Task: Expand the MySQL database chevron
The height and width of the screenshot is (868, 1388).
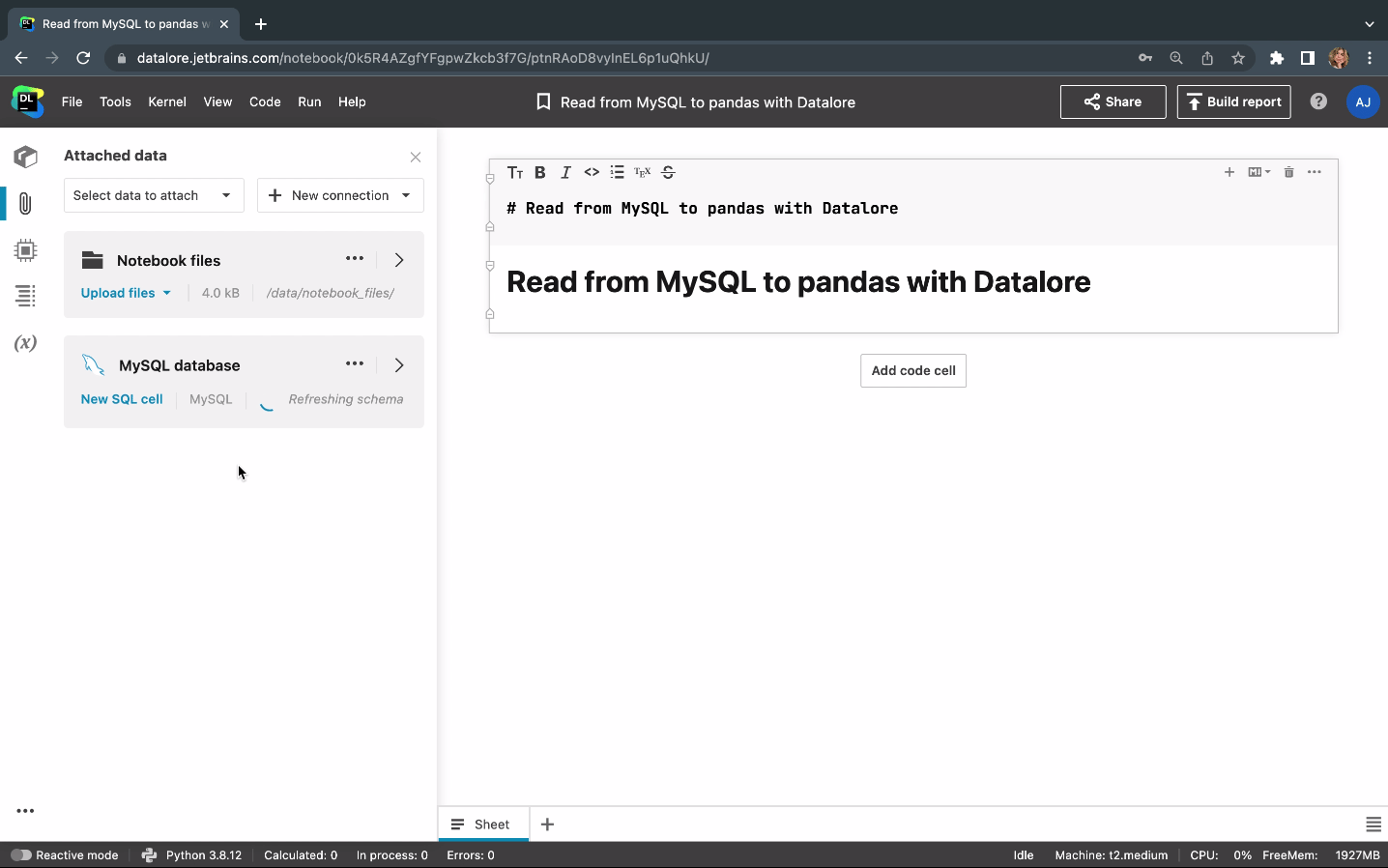Action: point(399,365)
